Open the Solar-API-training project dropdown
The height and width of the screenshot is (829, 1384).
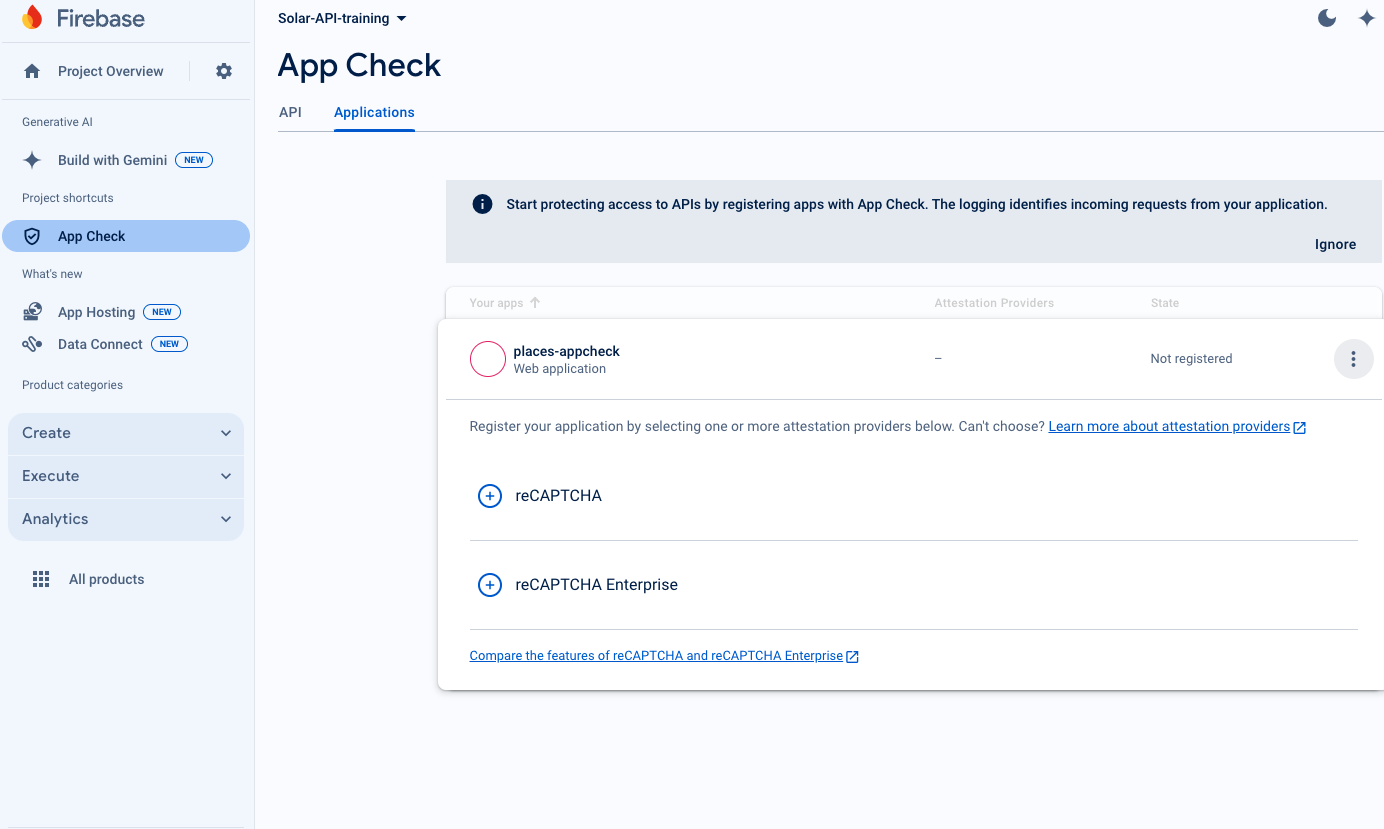[342, 18]
